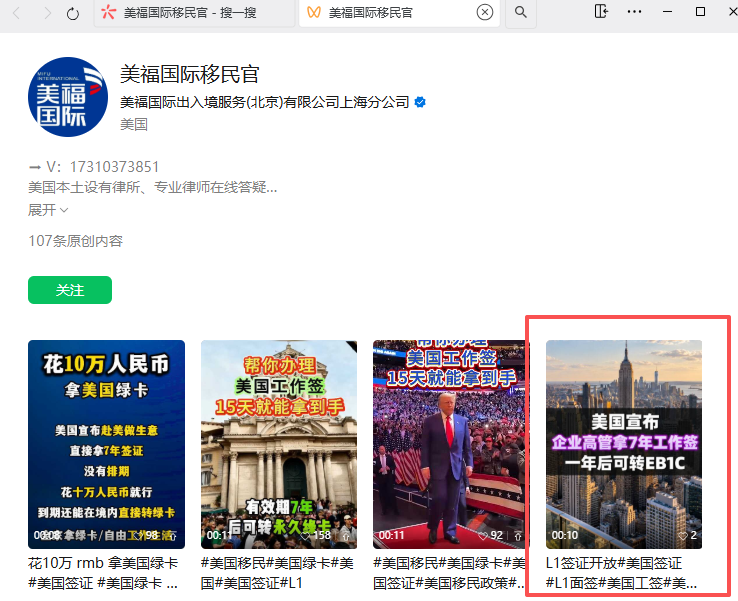Reload the page with the refresh icon
This screenshot has width=738, height=601.
tap(73, 13)
